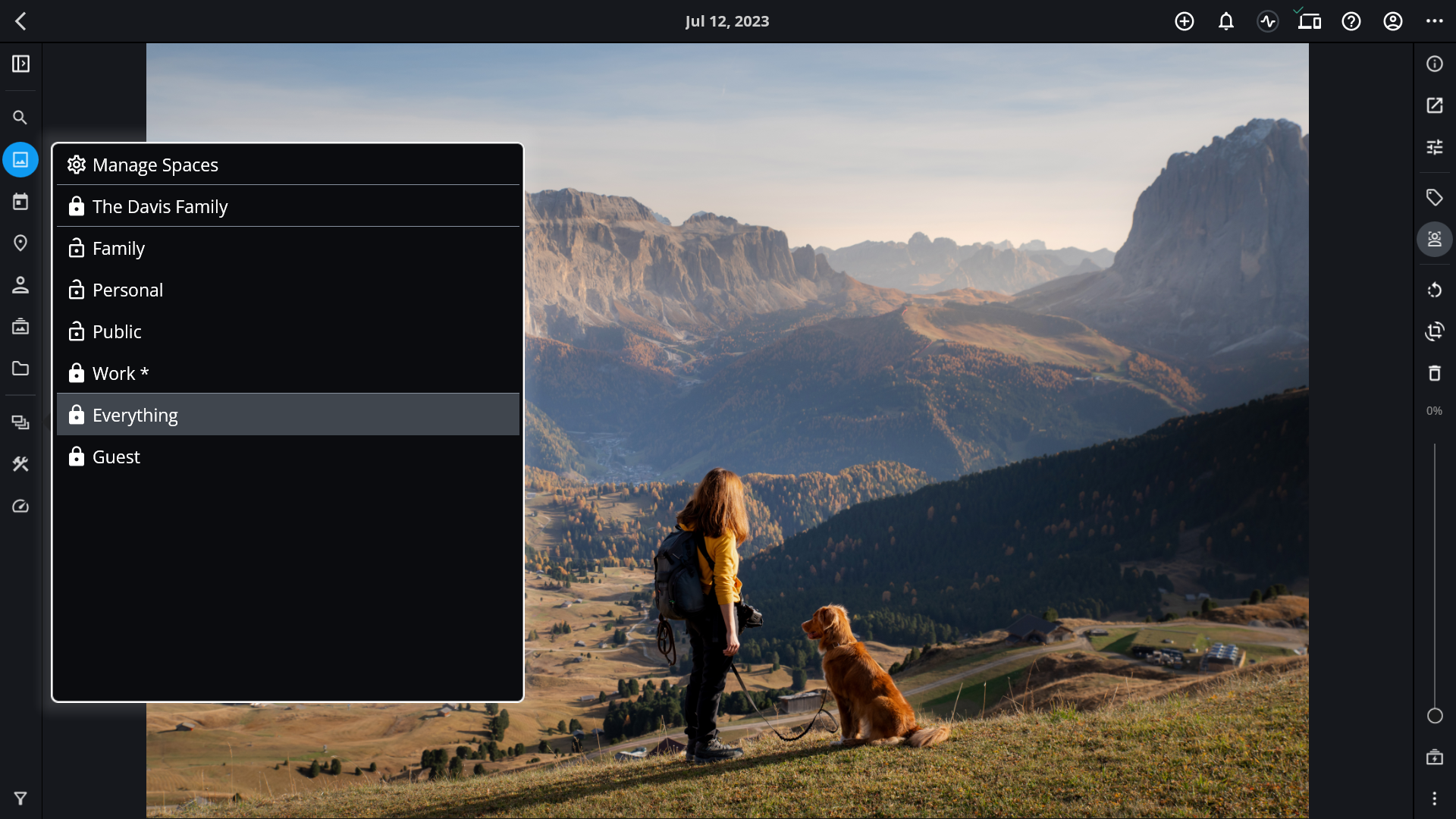Open the folders icon in sidebar

20,369
